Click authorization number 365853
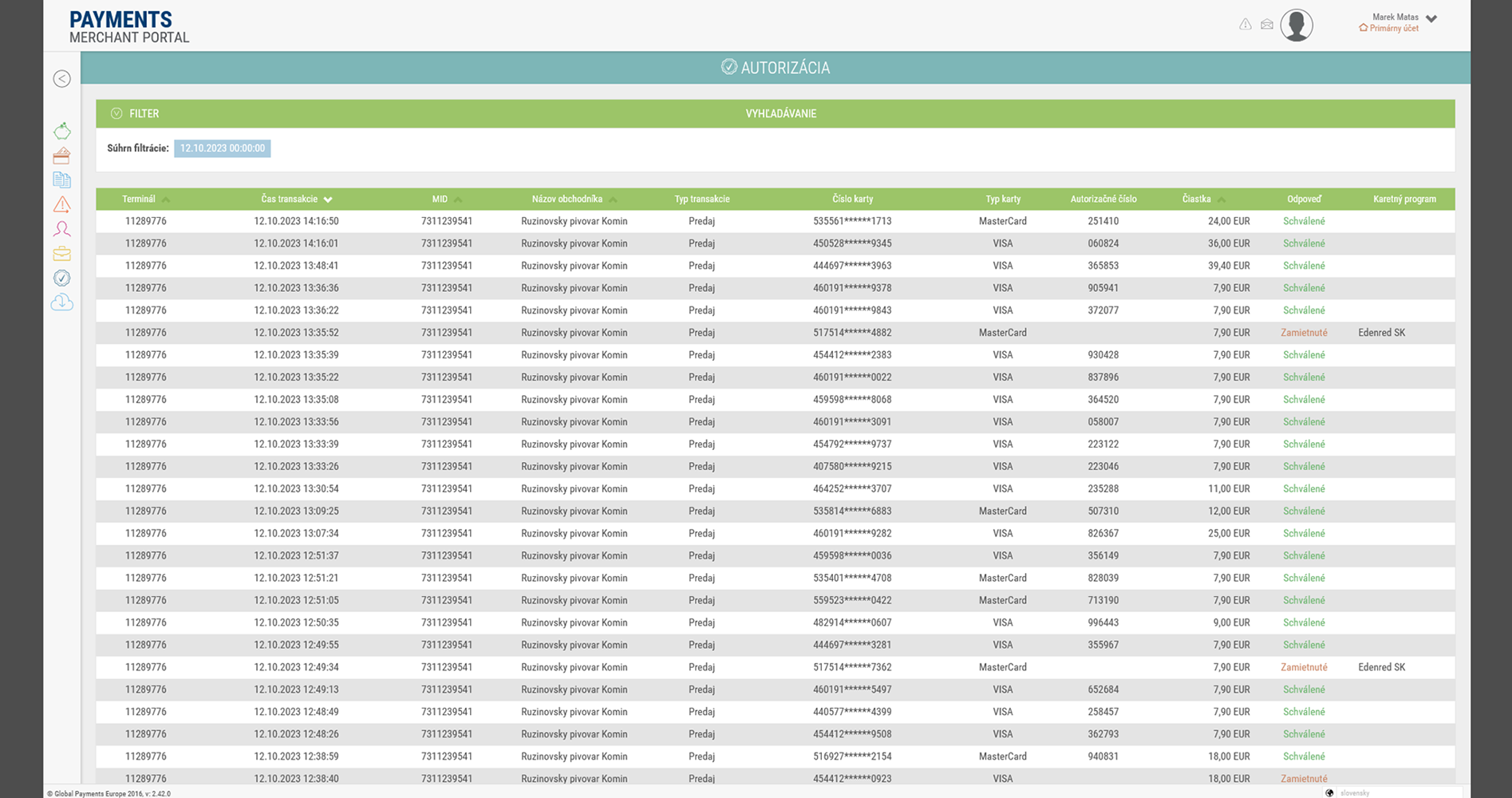Screen dimensions: 1512x798 [x=1103, y=266]
